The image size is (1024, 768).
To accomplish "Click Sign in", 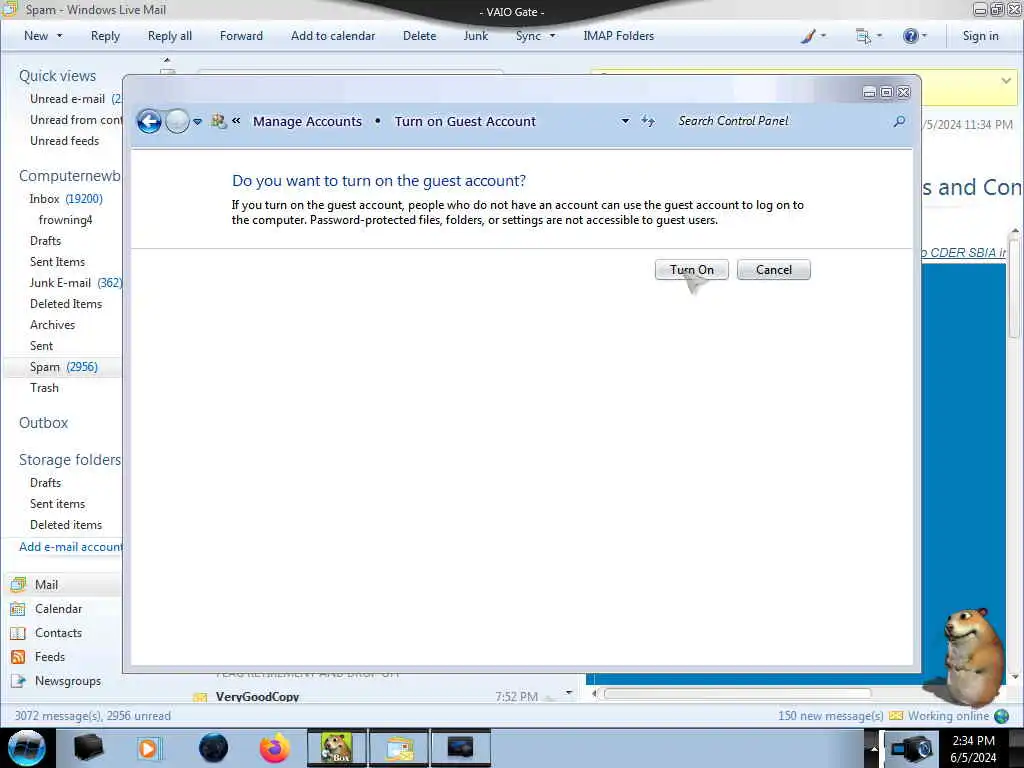I will coord(980,36).
